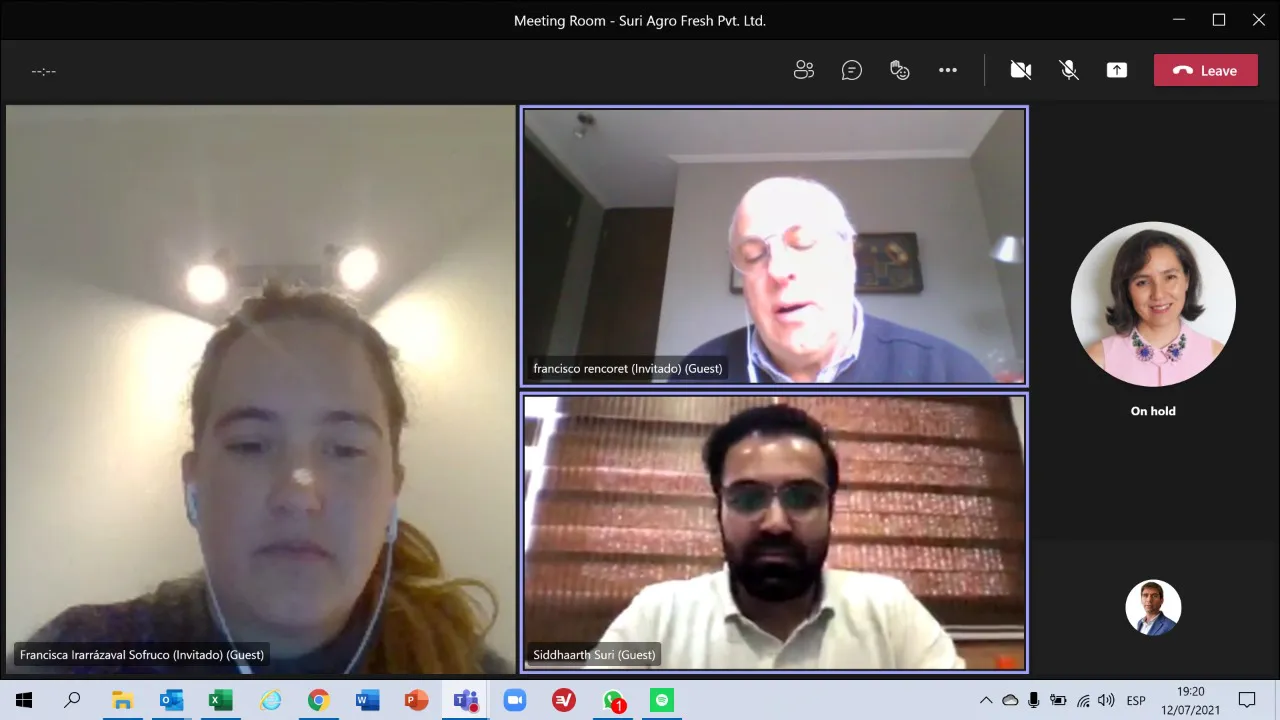
Task: Turn on the camera
Action: (1021, 70)
